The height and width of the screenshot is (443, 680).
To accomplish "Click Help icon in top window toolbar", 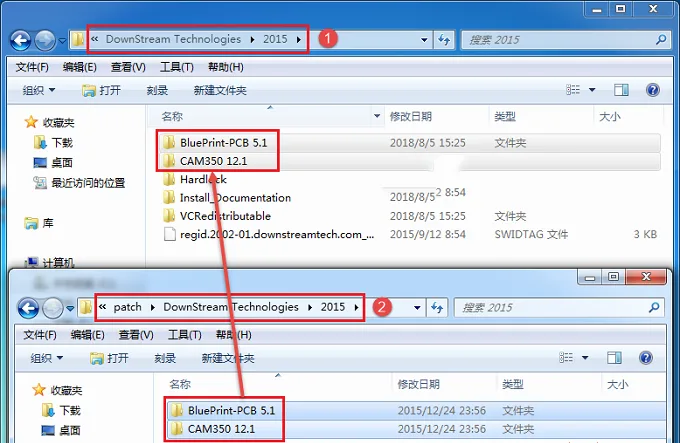I will pyautogui.click(x=653, y=90).
